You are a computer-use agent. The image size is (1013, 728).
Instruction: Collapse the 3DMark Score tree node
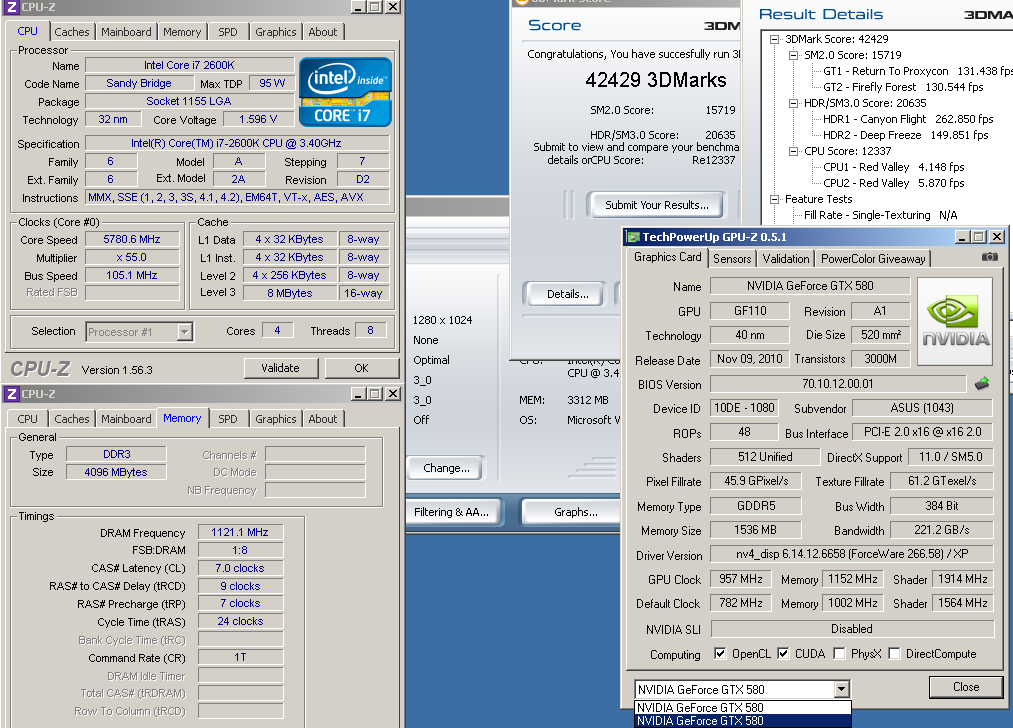coord(774,39)
